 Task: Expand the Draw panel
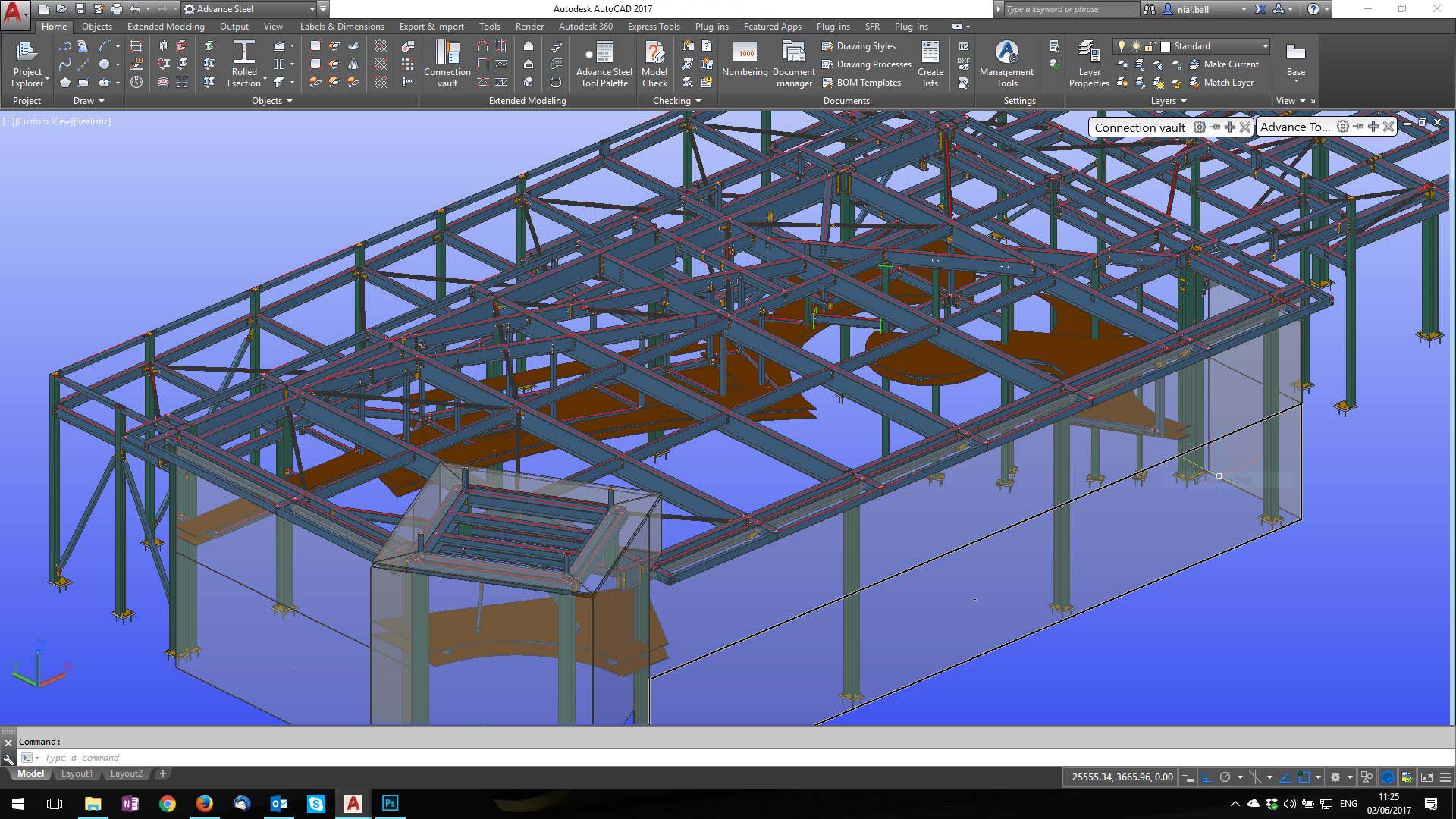(88, 101)
